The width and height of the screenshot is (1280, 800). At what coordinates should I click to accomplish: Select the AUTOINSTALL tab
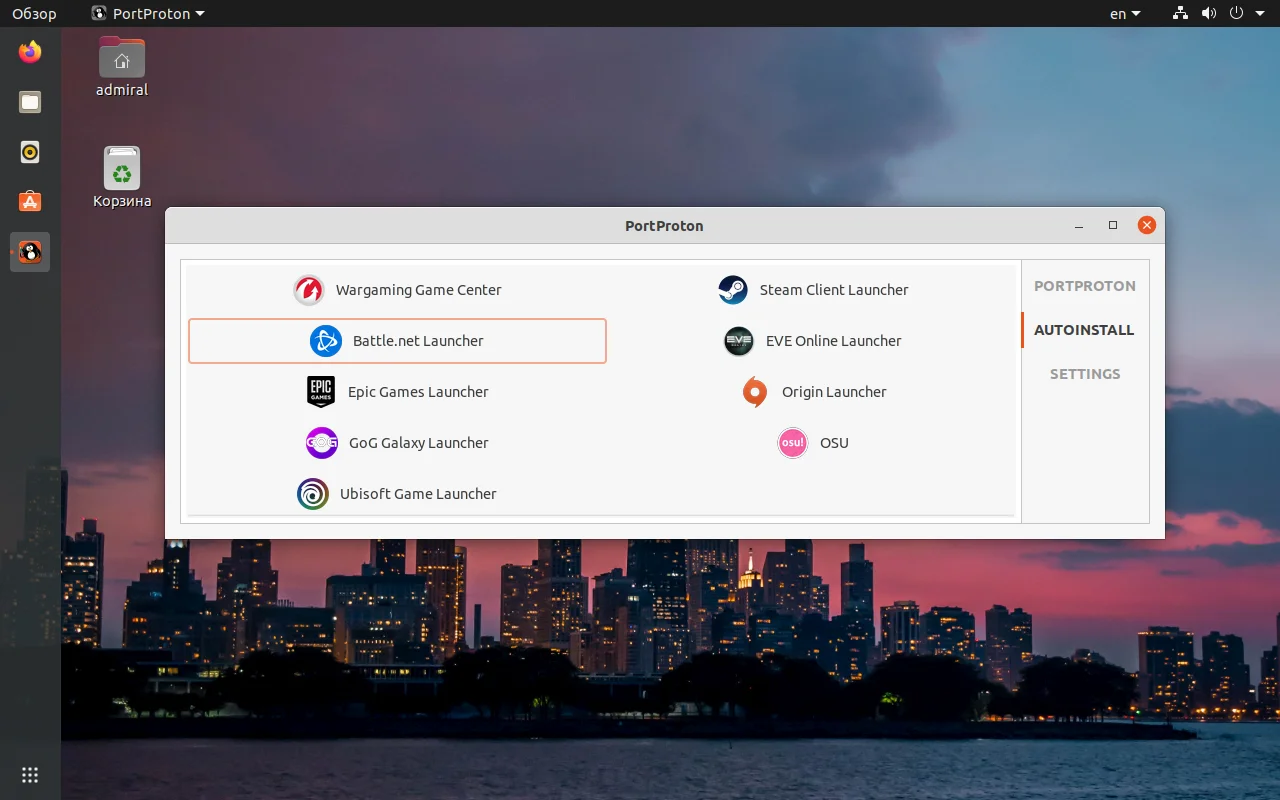pyautogui.click(x=1085, y=330)
